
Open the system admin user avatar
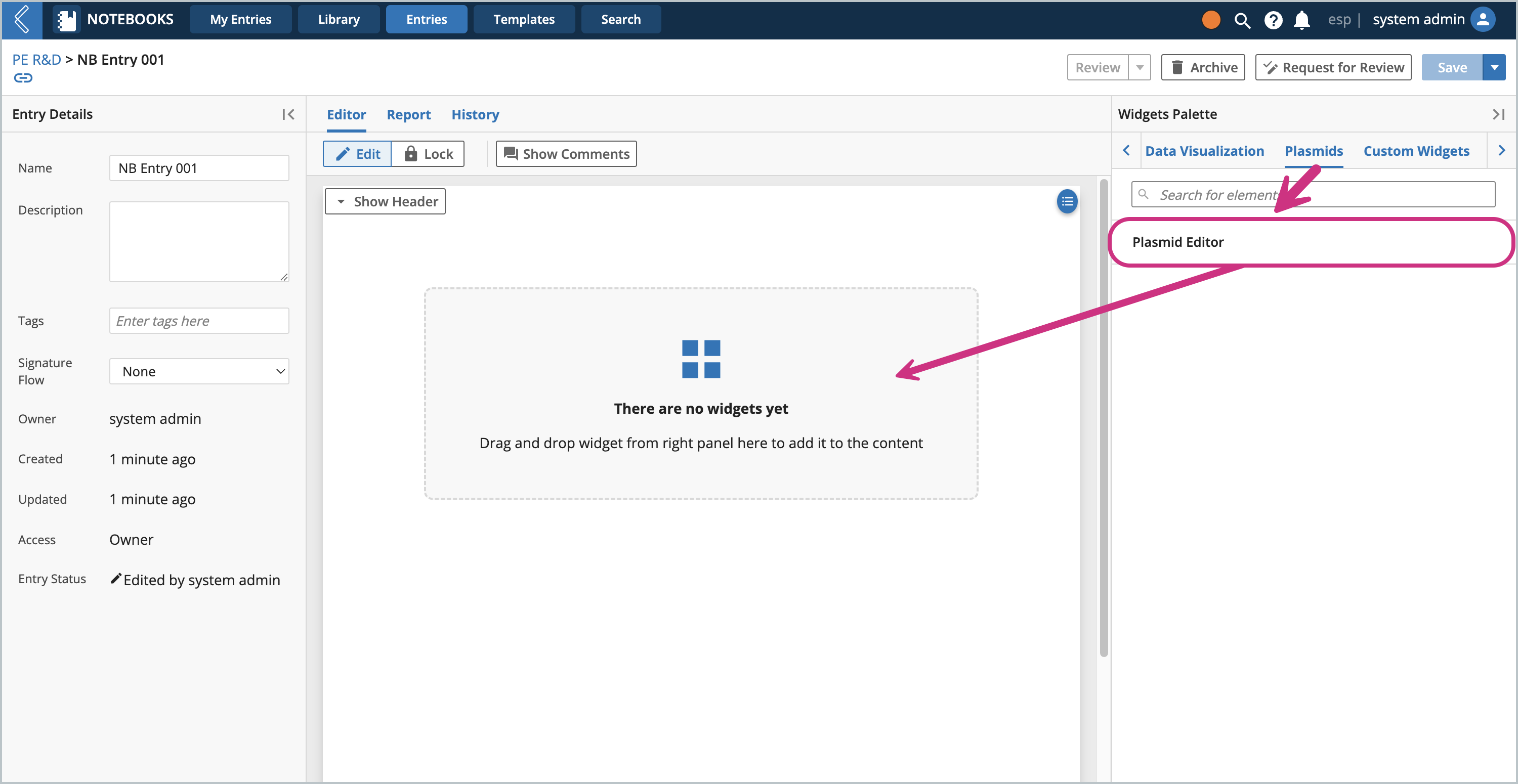click(1483, 19)
